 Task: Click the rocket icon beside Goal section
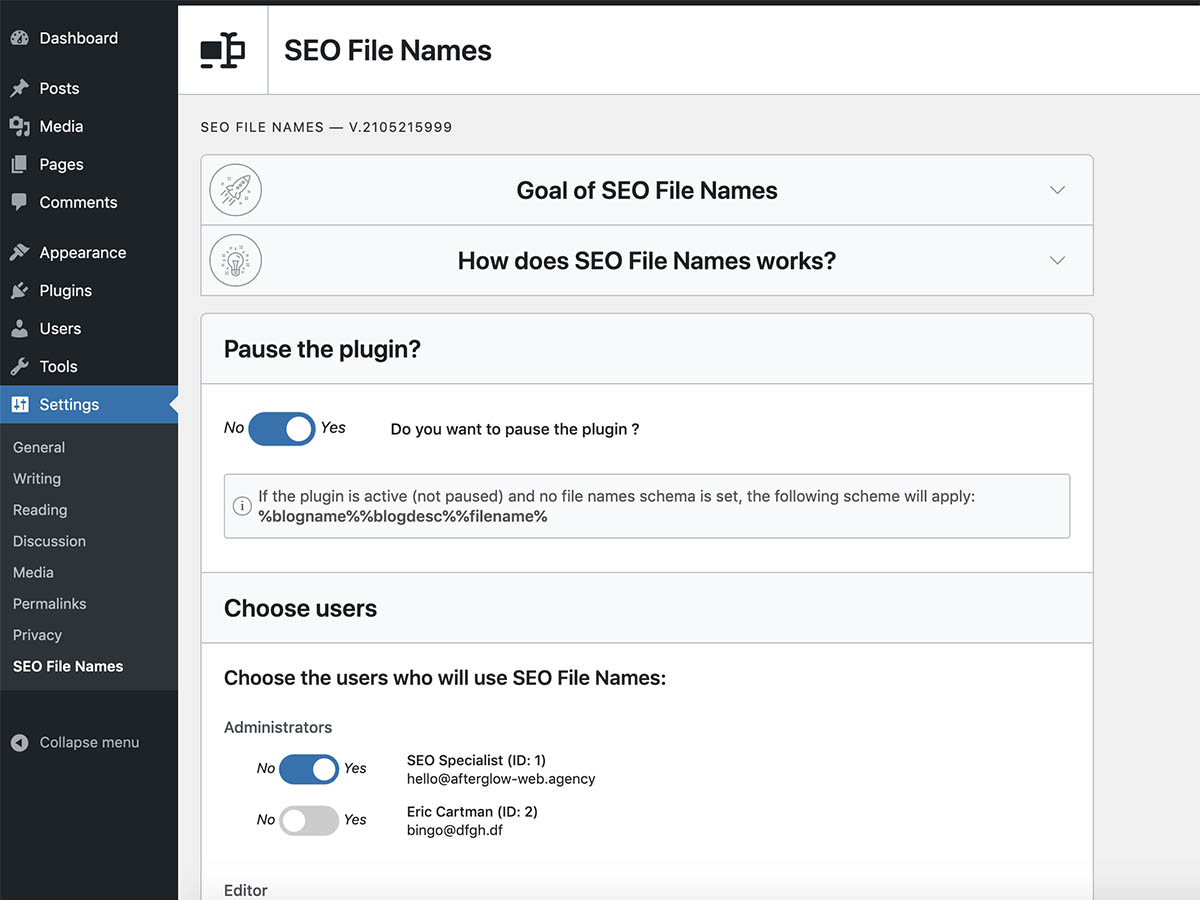[236, 190]
